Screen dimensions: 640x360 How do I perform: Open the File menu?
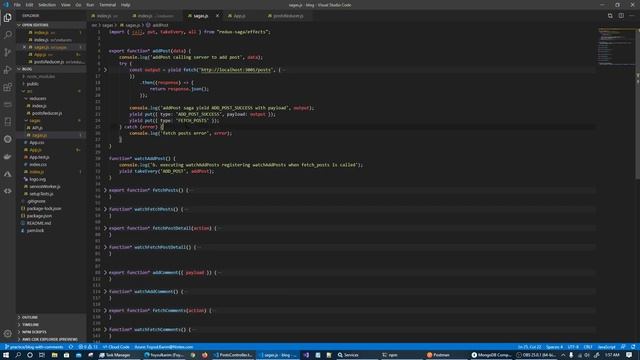pos(17,5)
